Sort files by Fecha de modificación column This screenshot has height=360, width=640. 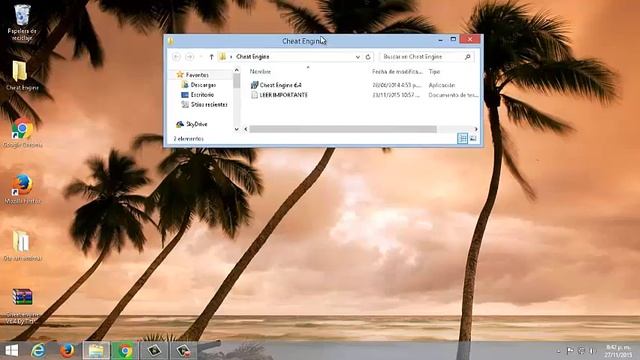point(397,71)
